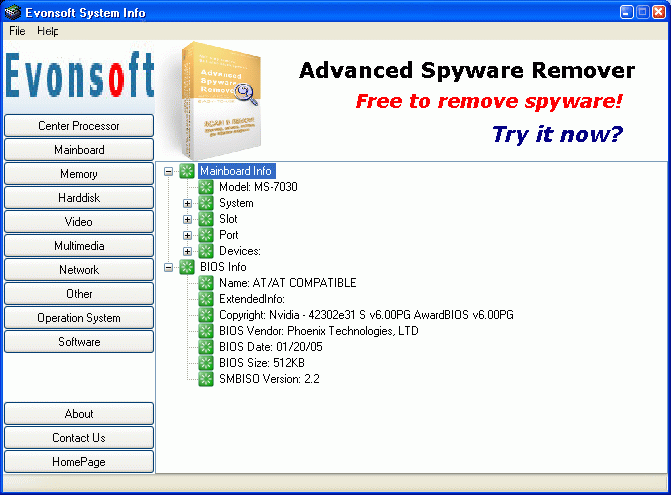This screenshot has height=495, width=671.
Task: Click the icon next to BIOS Size row
Action: click(206, 363)
